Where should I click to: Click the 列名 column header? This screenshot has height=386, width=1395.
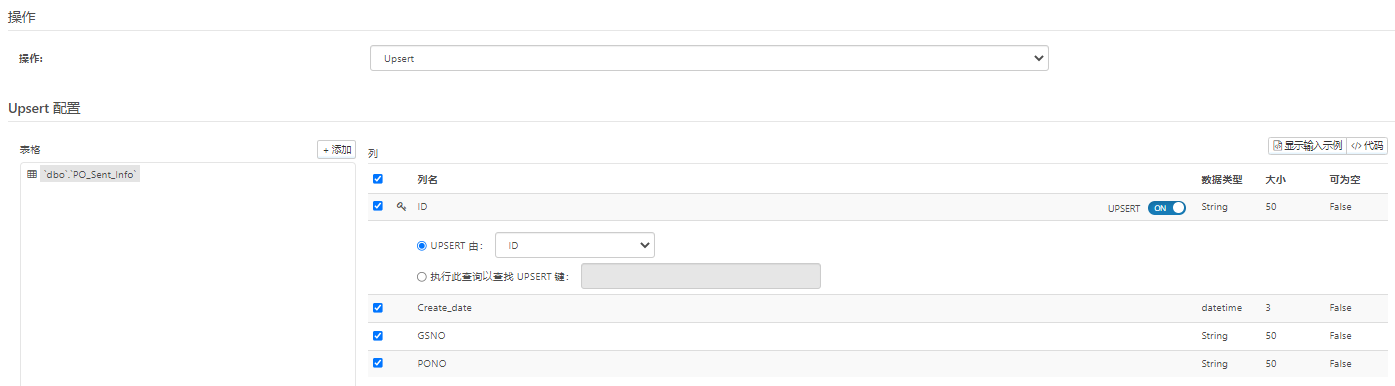pyautogui.click(x=427, y=180)
